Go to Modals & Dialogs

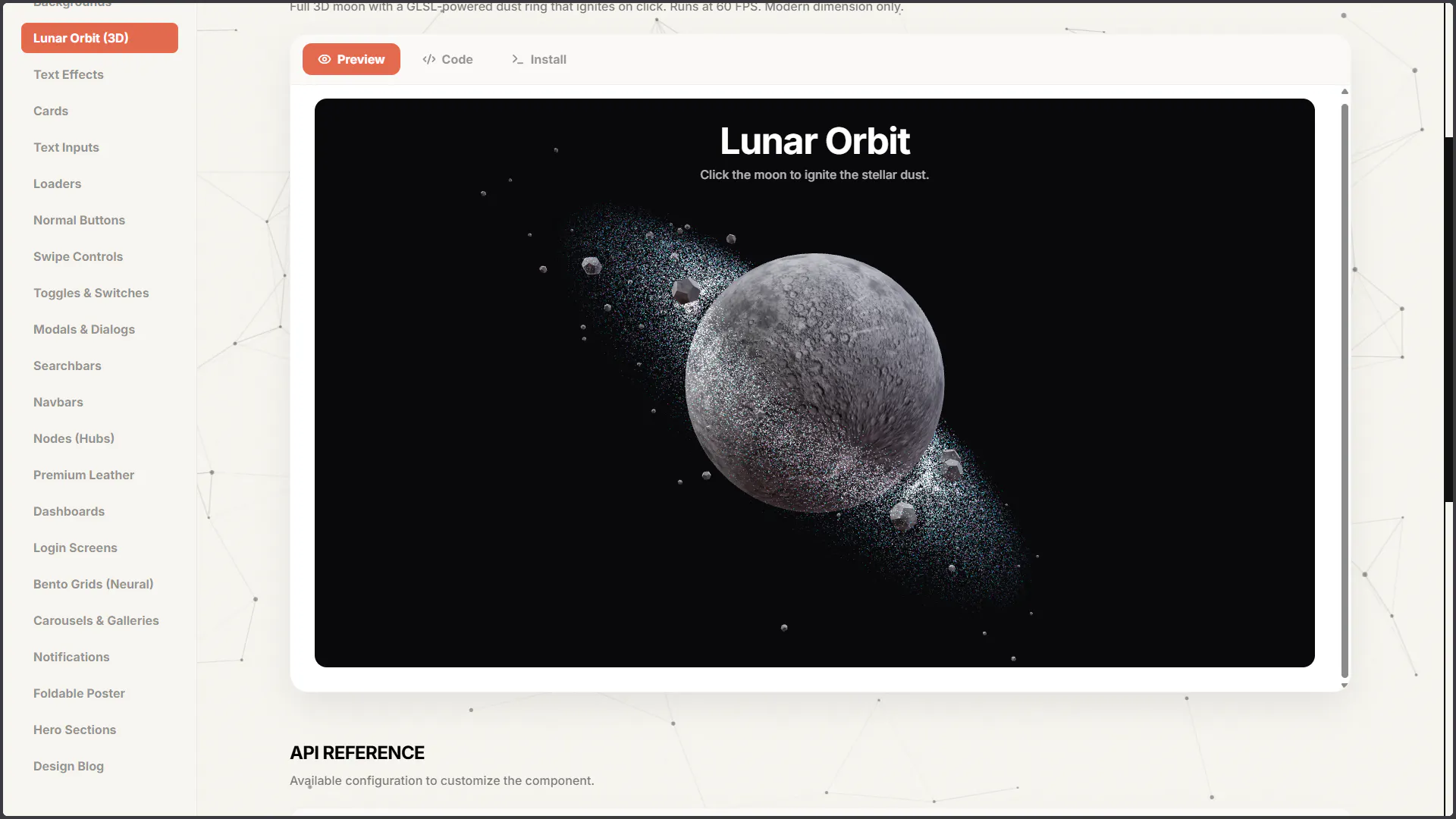pos(99,329)
